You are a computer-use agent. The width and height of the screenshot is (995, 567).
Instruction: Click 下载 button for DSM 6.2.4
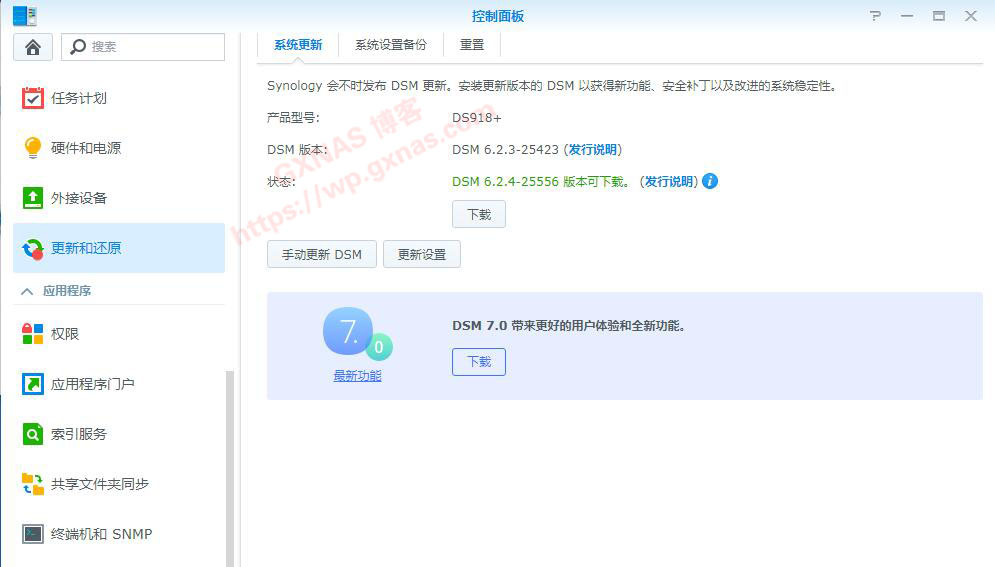coord(479,214)
